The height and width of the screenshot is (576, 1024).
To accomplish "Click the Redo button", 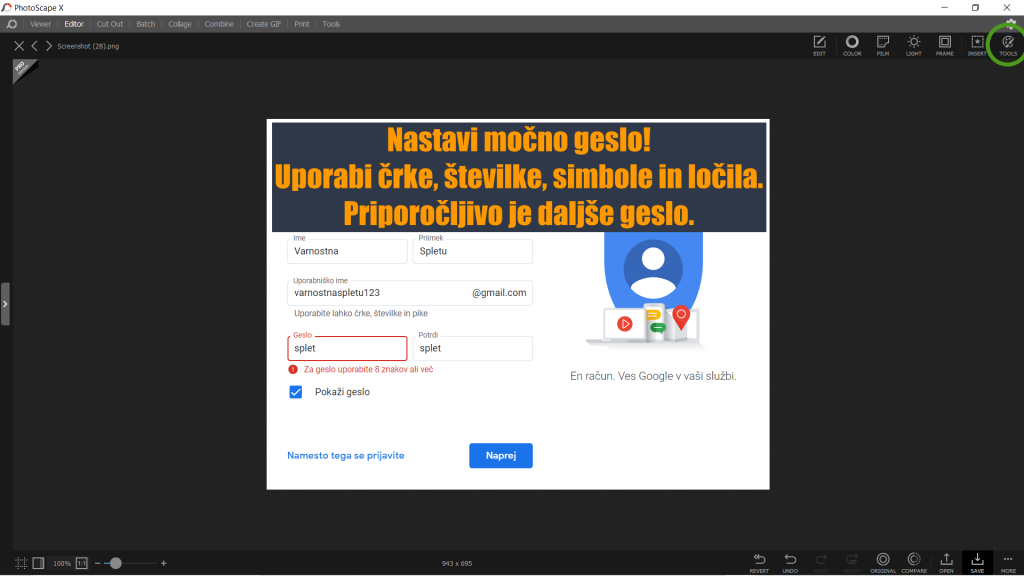I will (821, 562).
